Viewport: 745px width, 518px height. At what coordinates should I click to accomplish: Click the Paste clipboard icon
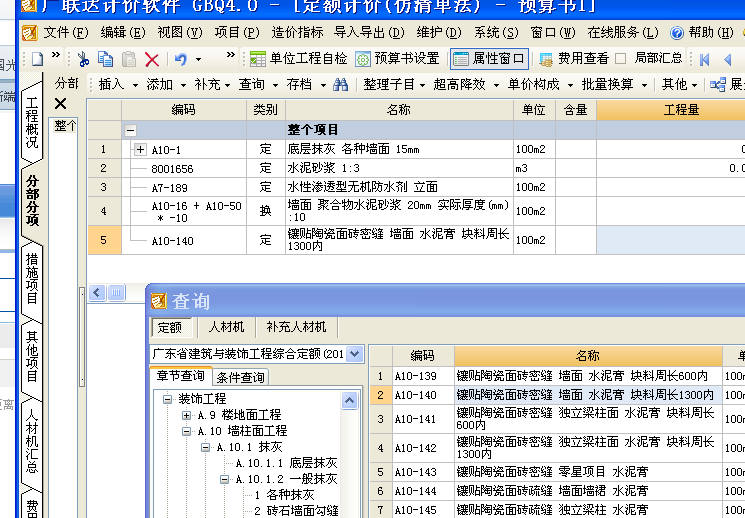coord(129,59)
